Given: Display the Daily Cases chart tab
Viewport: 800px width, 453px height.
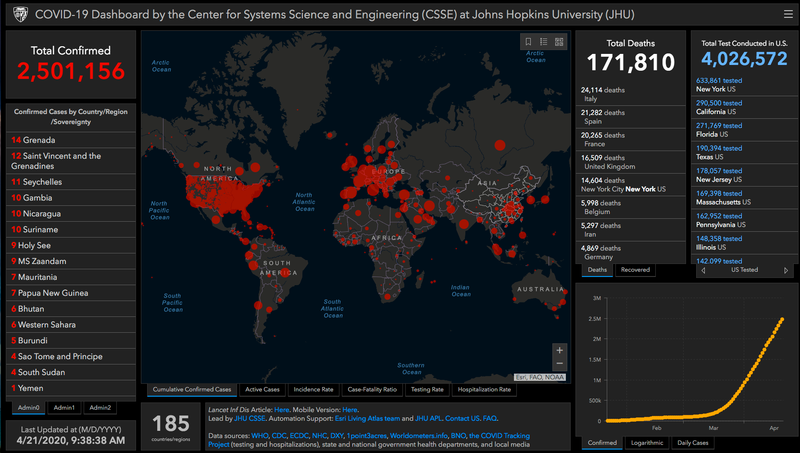Looking at the screenshot, I should (695, 442).
